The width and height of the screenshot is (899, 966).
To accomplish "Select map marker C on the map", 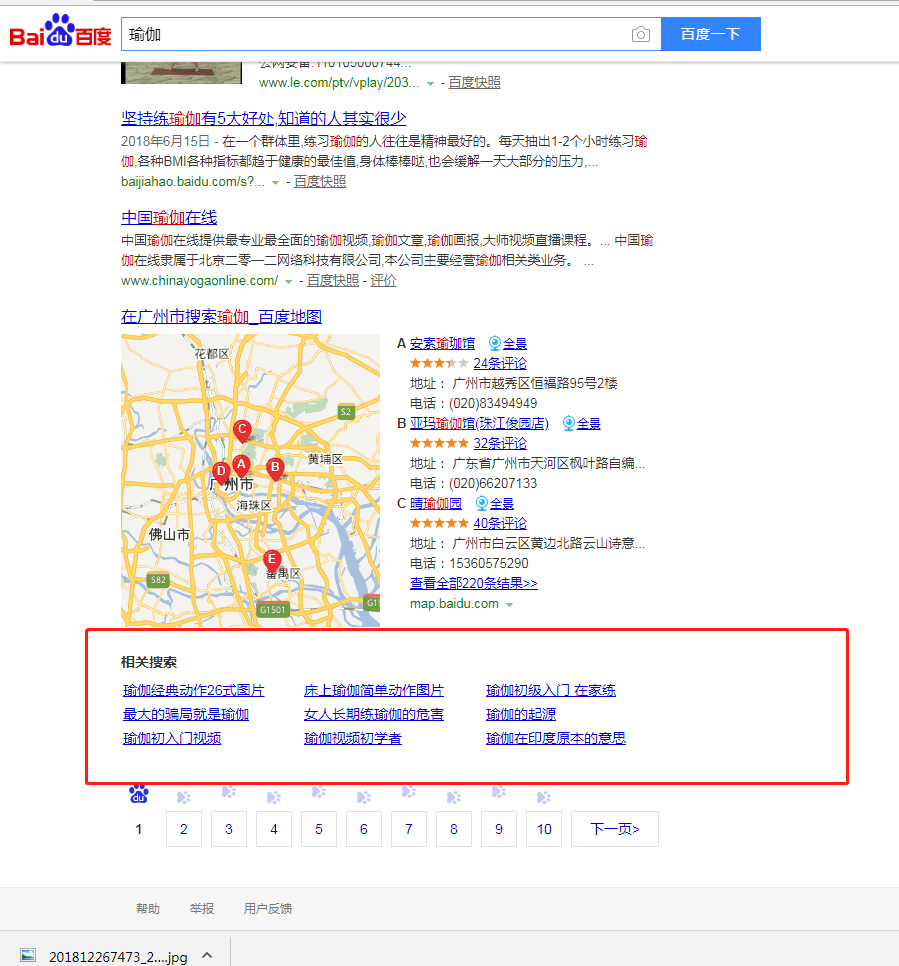I will click(x=241, y=430).
